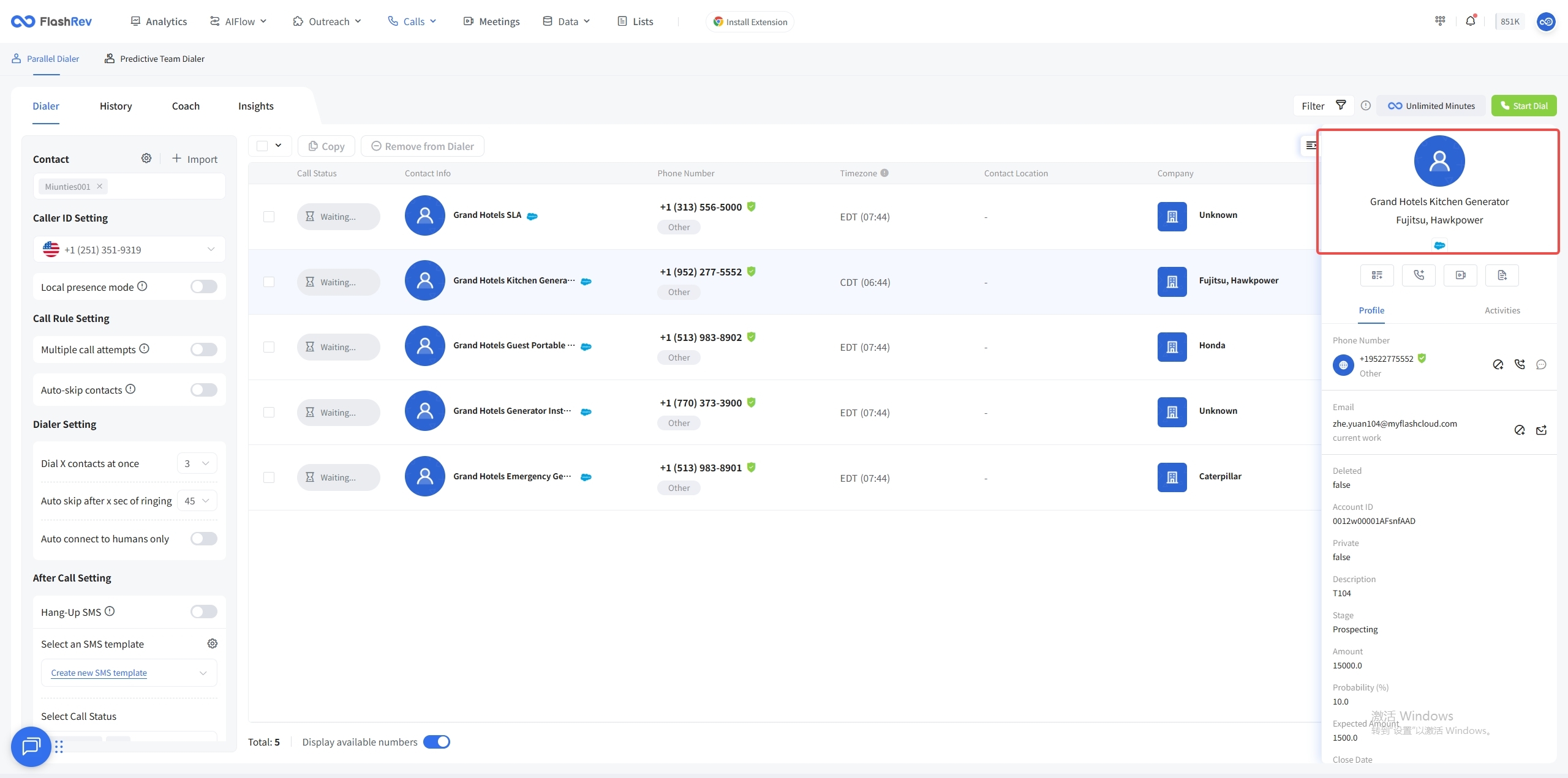
Task: Click Create new SMS template link
Action: pos(99,673)
